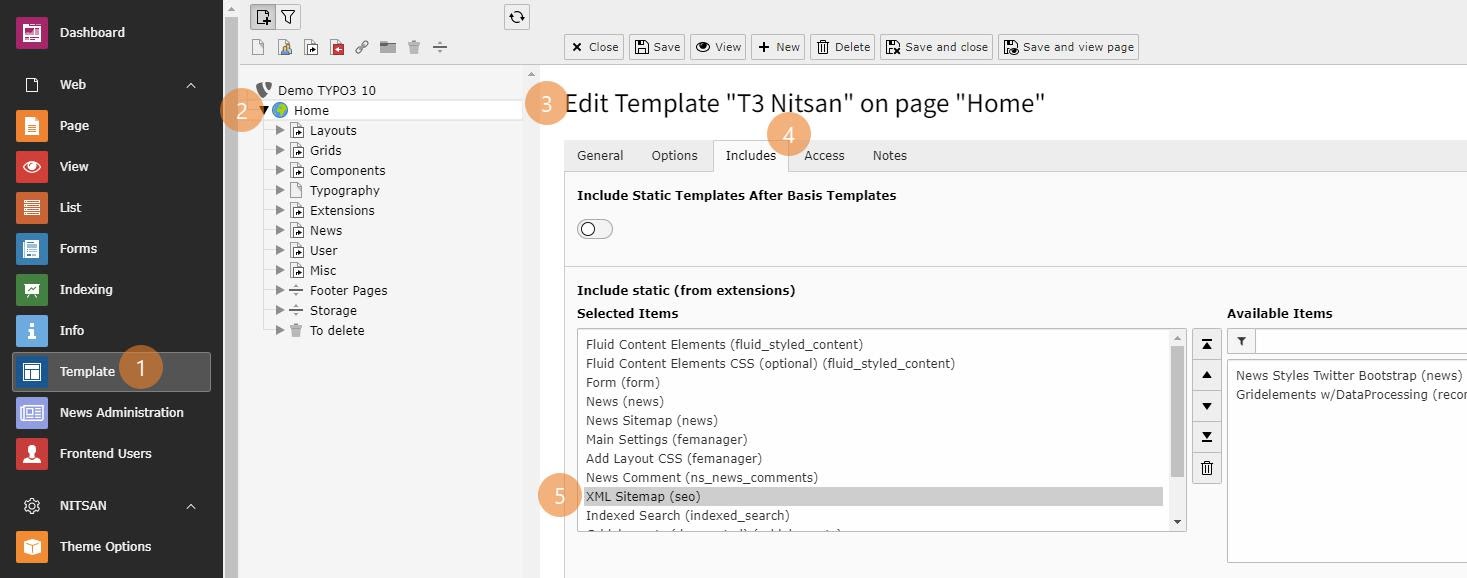Collapse the Home node in the page tree
This screenshot has height=578, width=1467.
264,110
